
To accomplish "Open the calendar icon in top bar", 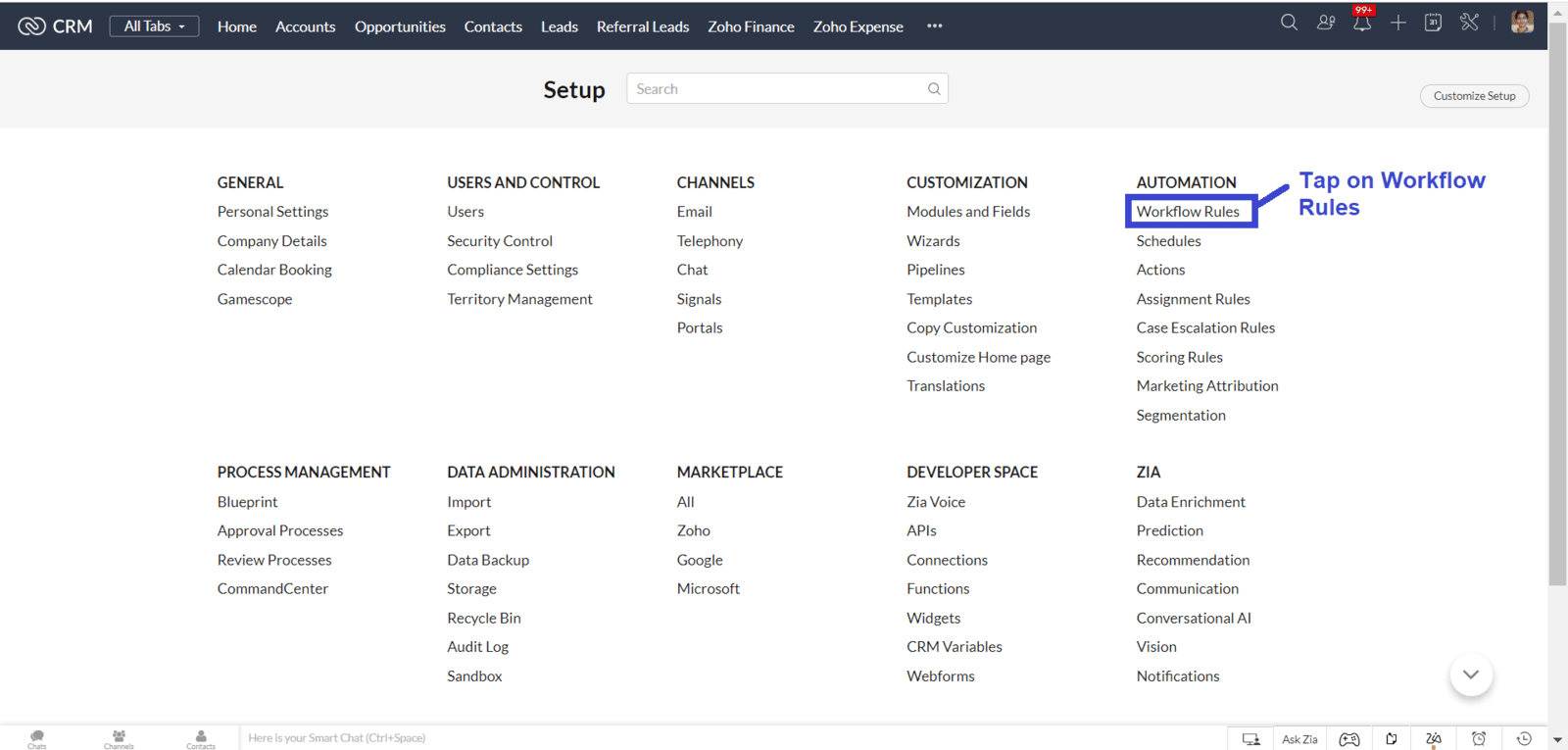I will [x=1433, y=23].
